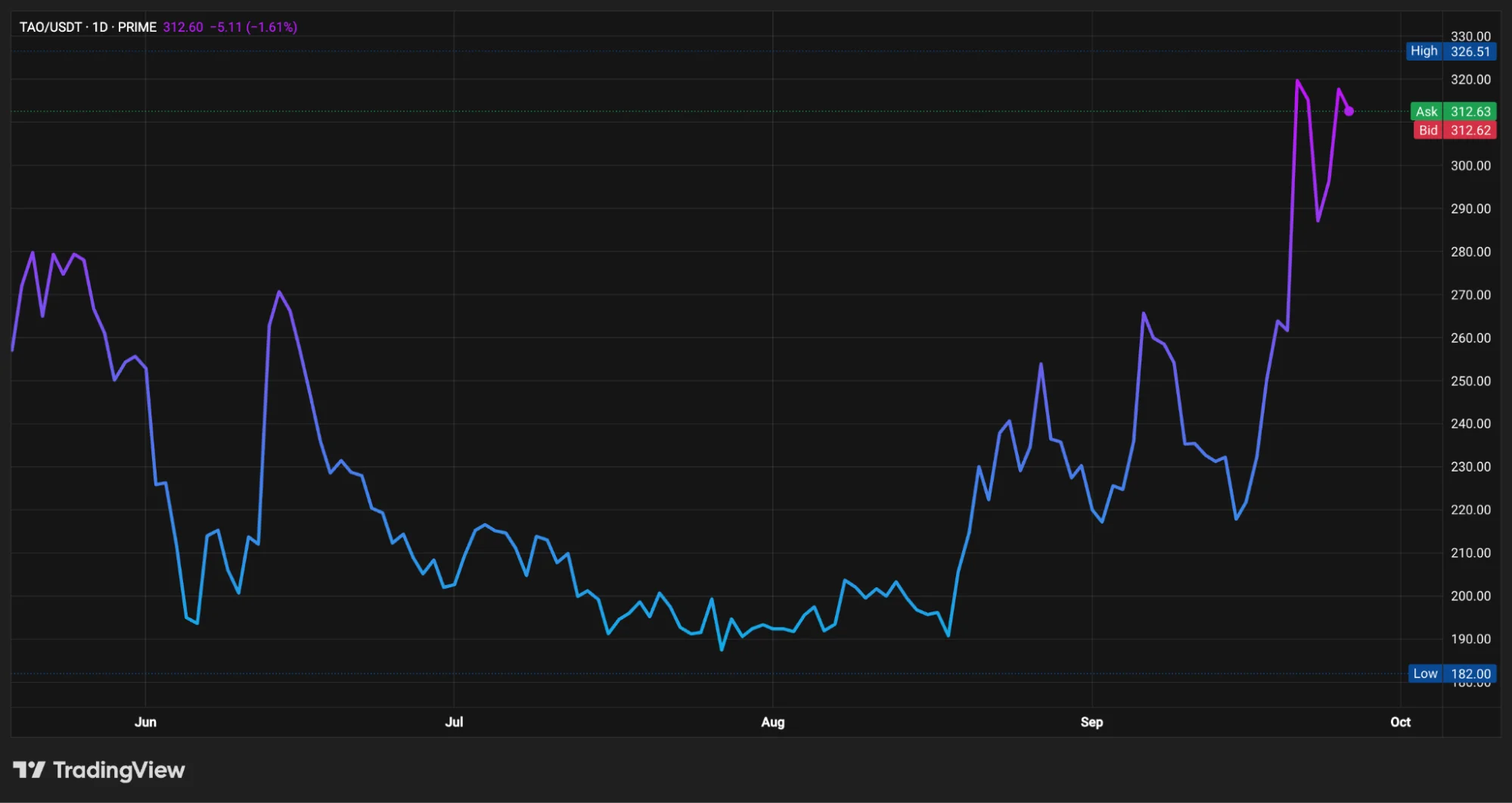Image resolution: width=1512 pixels, height=803 pixels.
Task: Click the 190.00 price scale value
Action: click(x=1470, y=640)
